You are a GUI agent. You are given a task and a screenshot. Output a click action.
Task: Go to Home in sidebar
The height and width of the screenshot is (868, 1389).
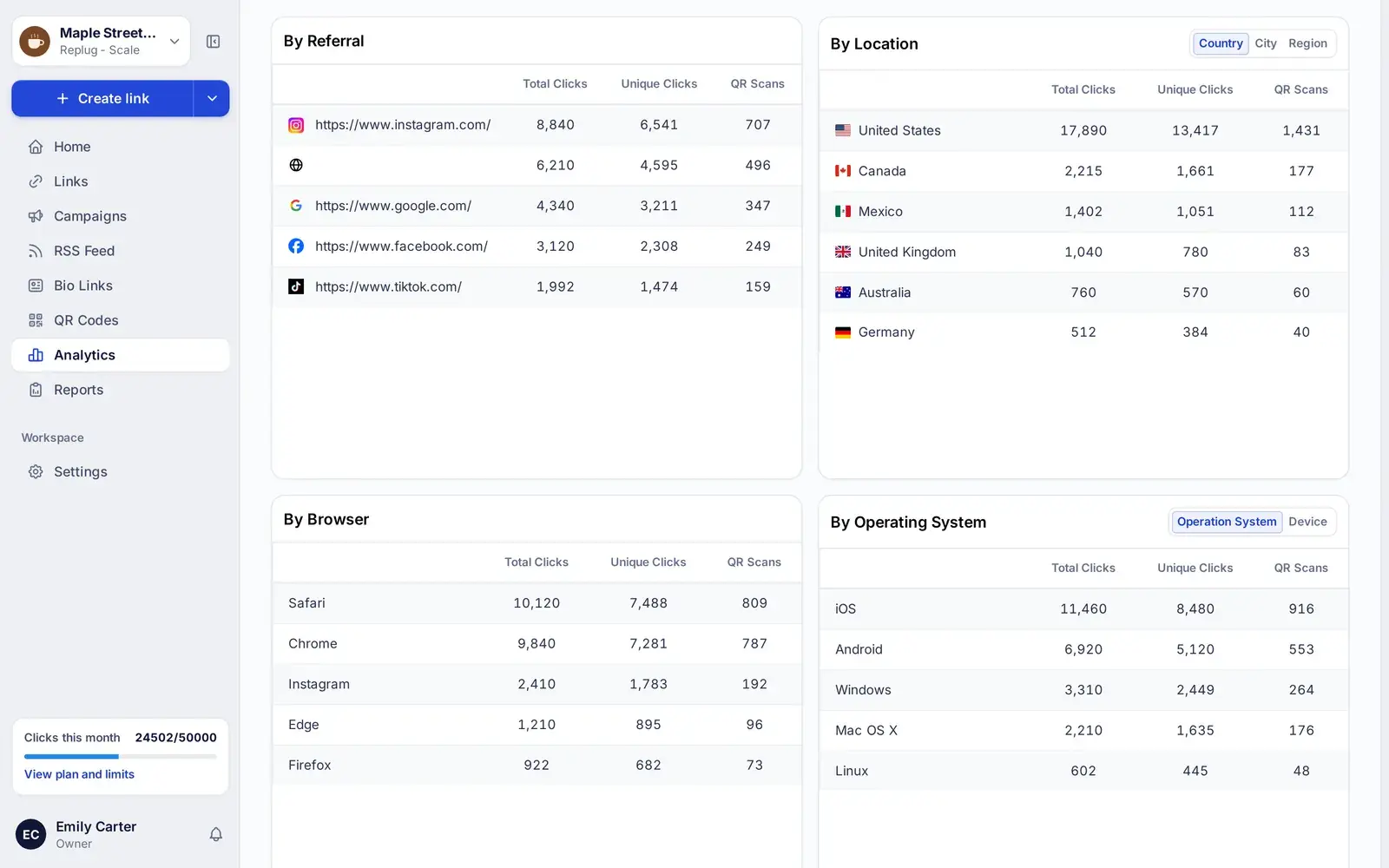pos(121,147)
